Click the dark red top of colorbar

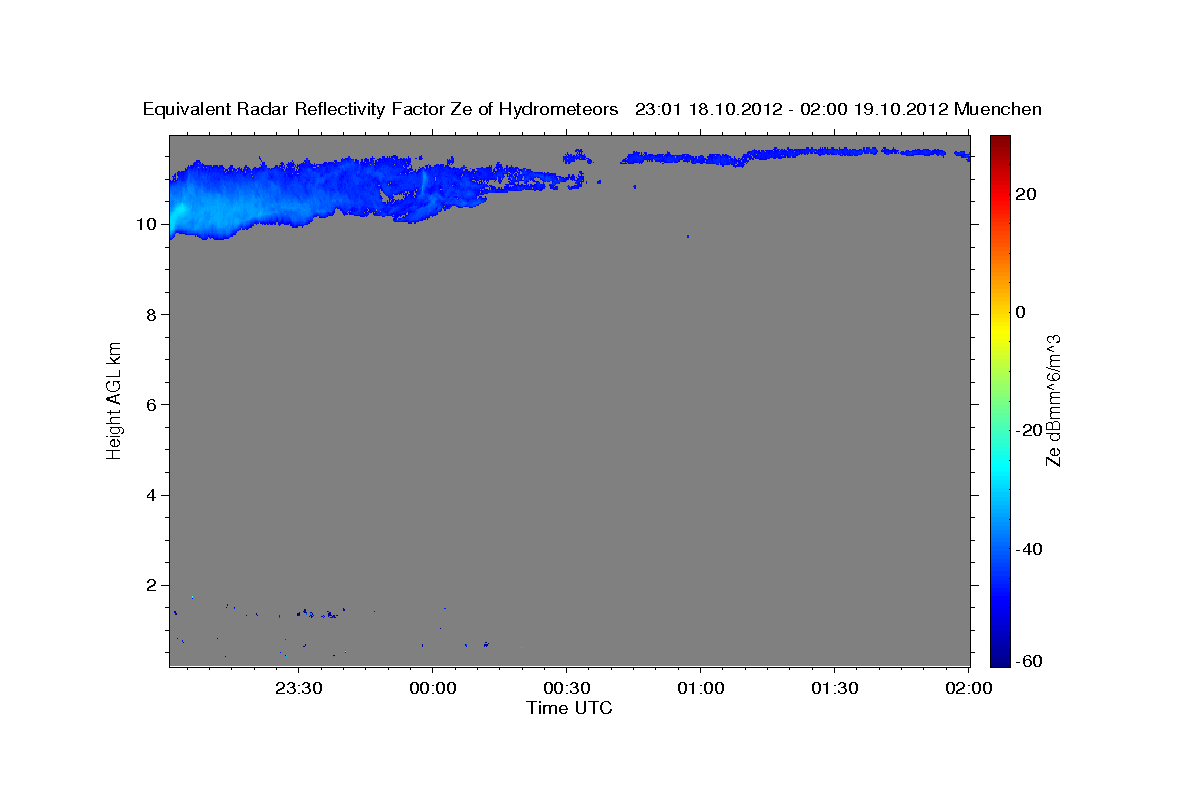[x=999, y=145]
